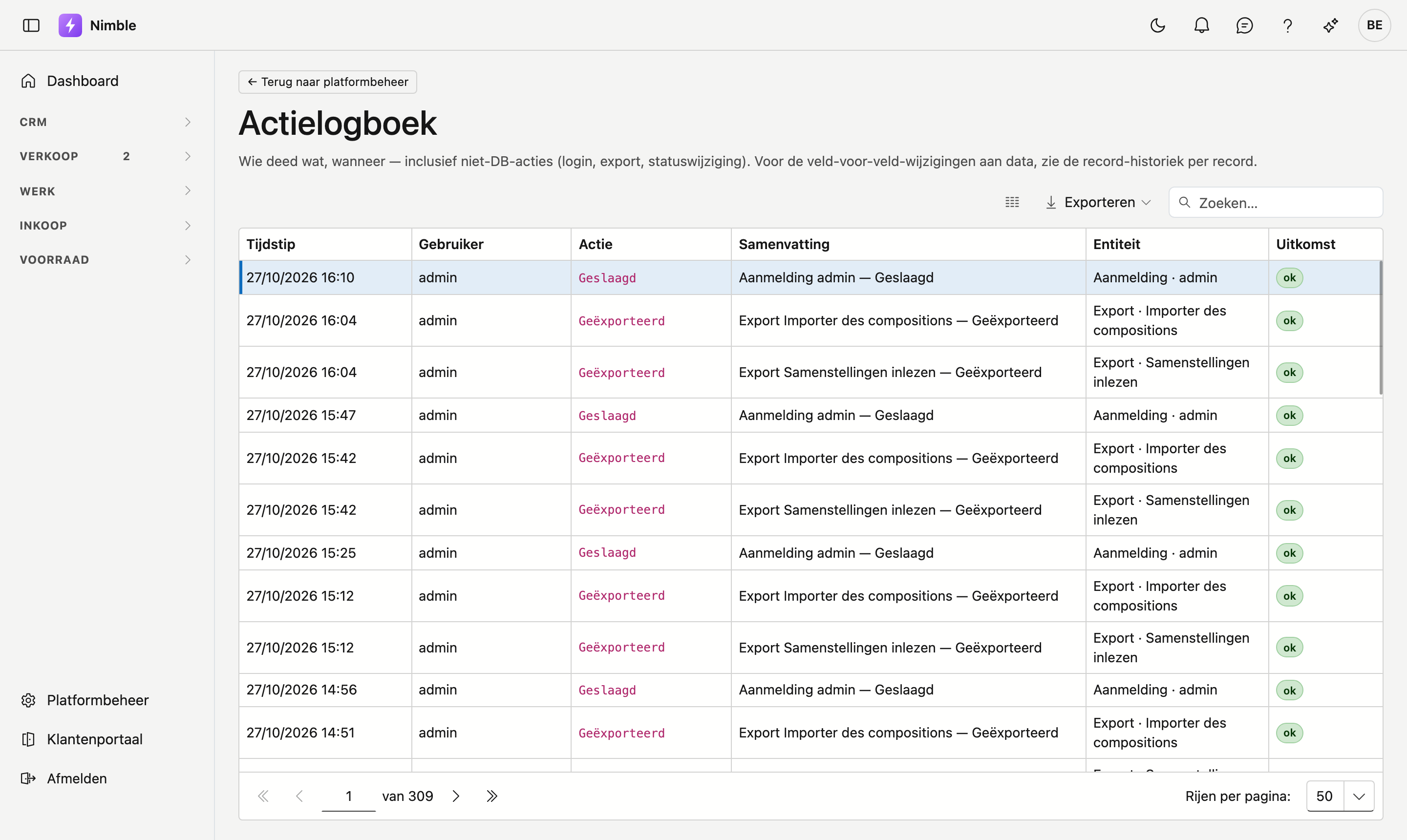Viewport: 1407px width, 840px height.
Task: Open Dashboard from sidebar
Action: coord(107,81)
